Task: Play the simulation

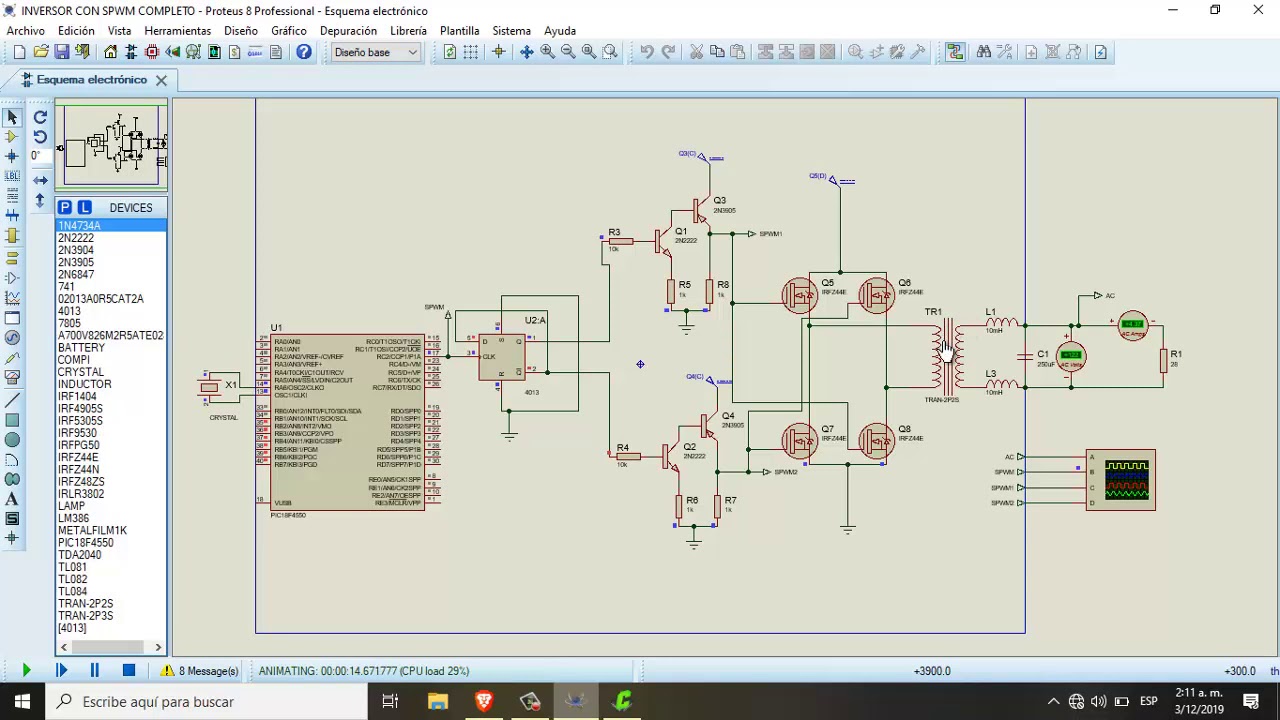Action: tap(26, 671)
